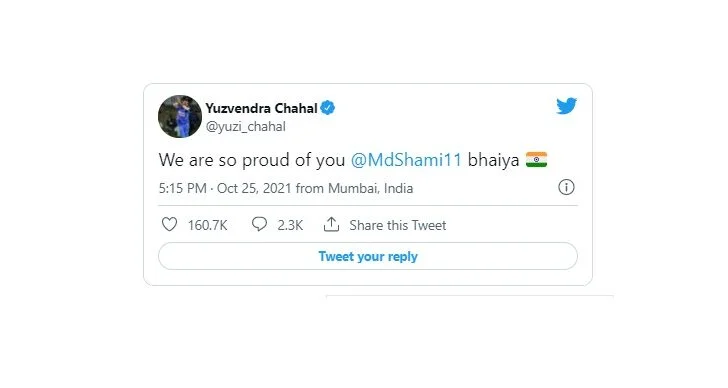This screenshot has width=728, height=388.
Task: Click the blue verified badge
Action: (x=328, y=108)
